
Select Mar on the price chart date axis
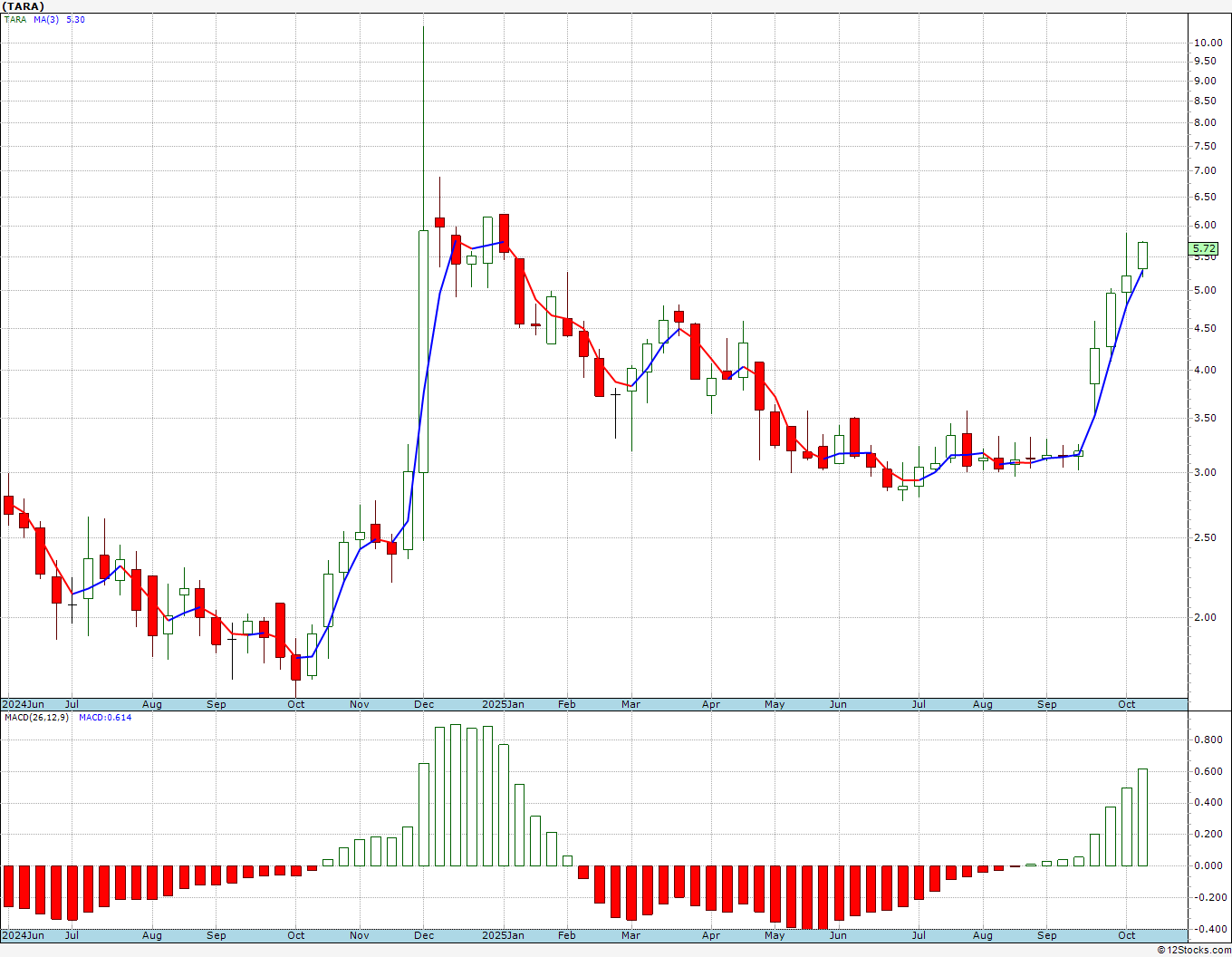[x=630, y=704]
